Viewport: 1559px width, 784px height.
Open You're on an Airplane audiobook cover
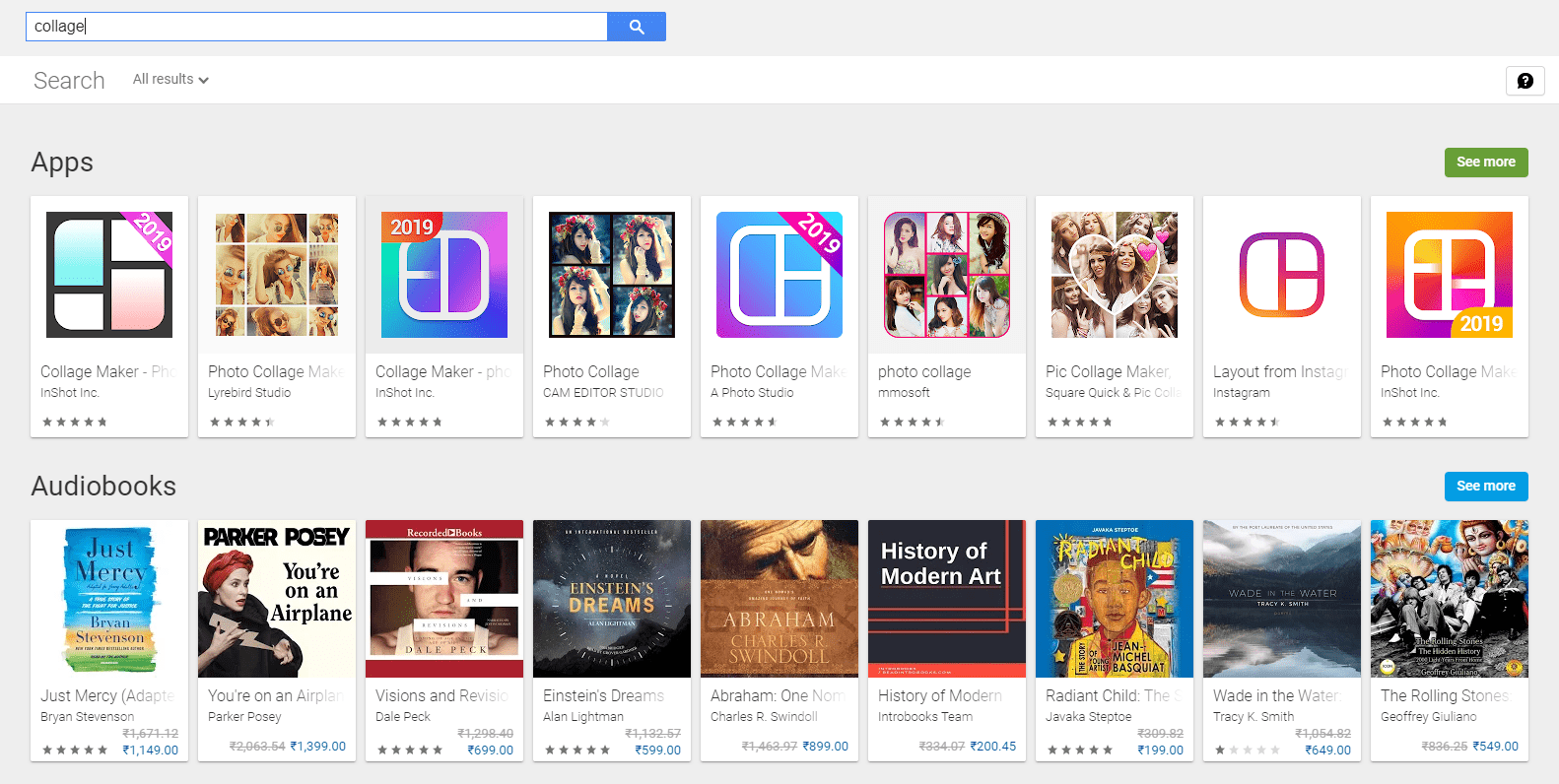point(277,599)
